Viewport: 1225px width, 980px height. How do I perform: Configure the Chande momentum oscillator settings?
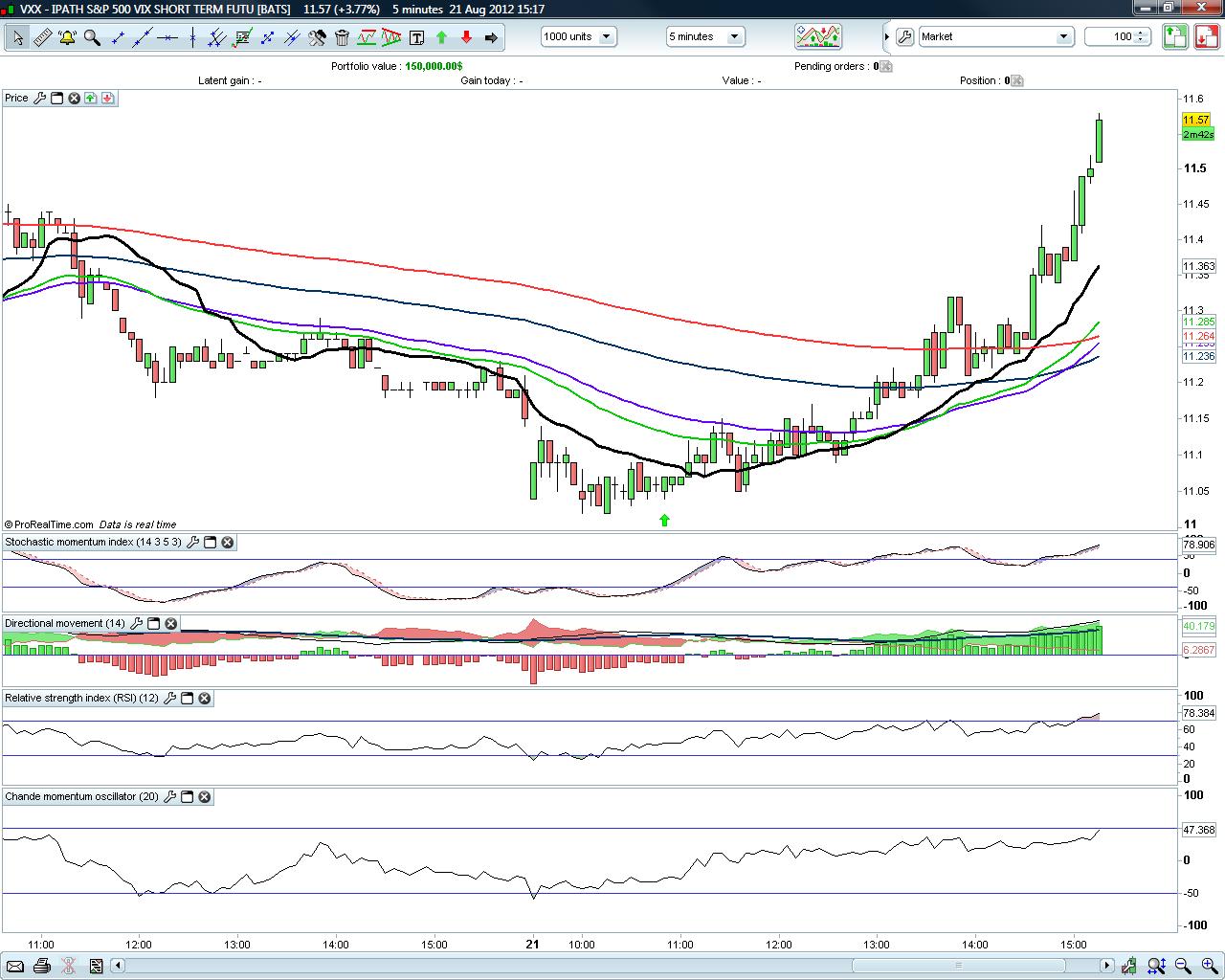click(x=170, y=796)
